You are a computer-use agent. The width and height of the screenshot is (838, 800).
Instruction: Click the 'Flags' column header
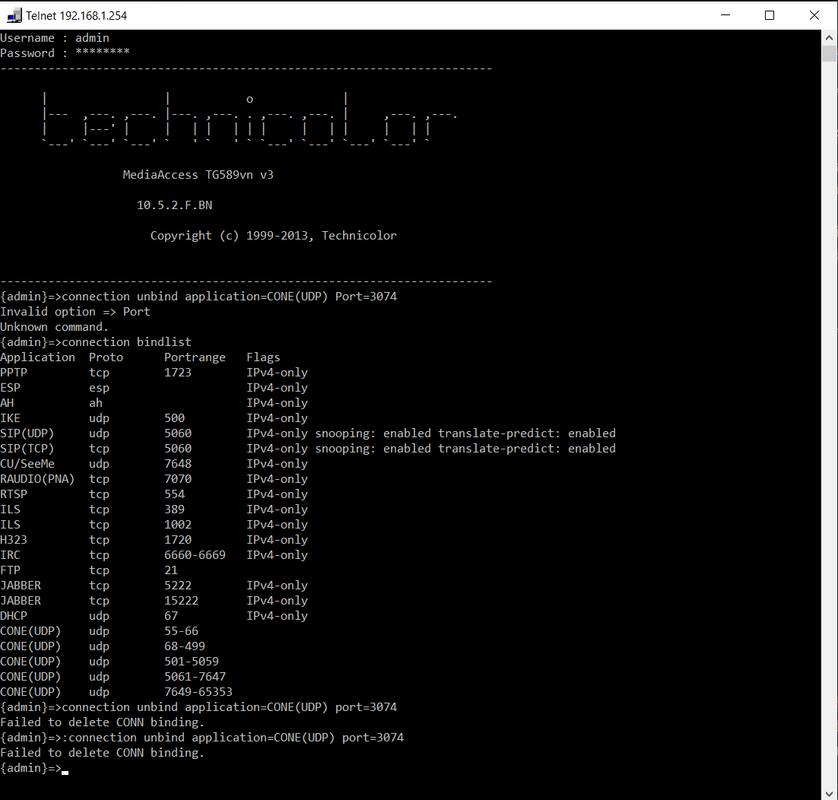[x=263, y=358]
